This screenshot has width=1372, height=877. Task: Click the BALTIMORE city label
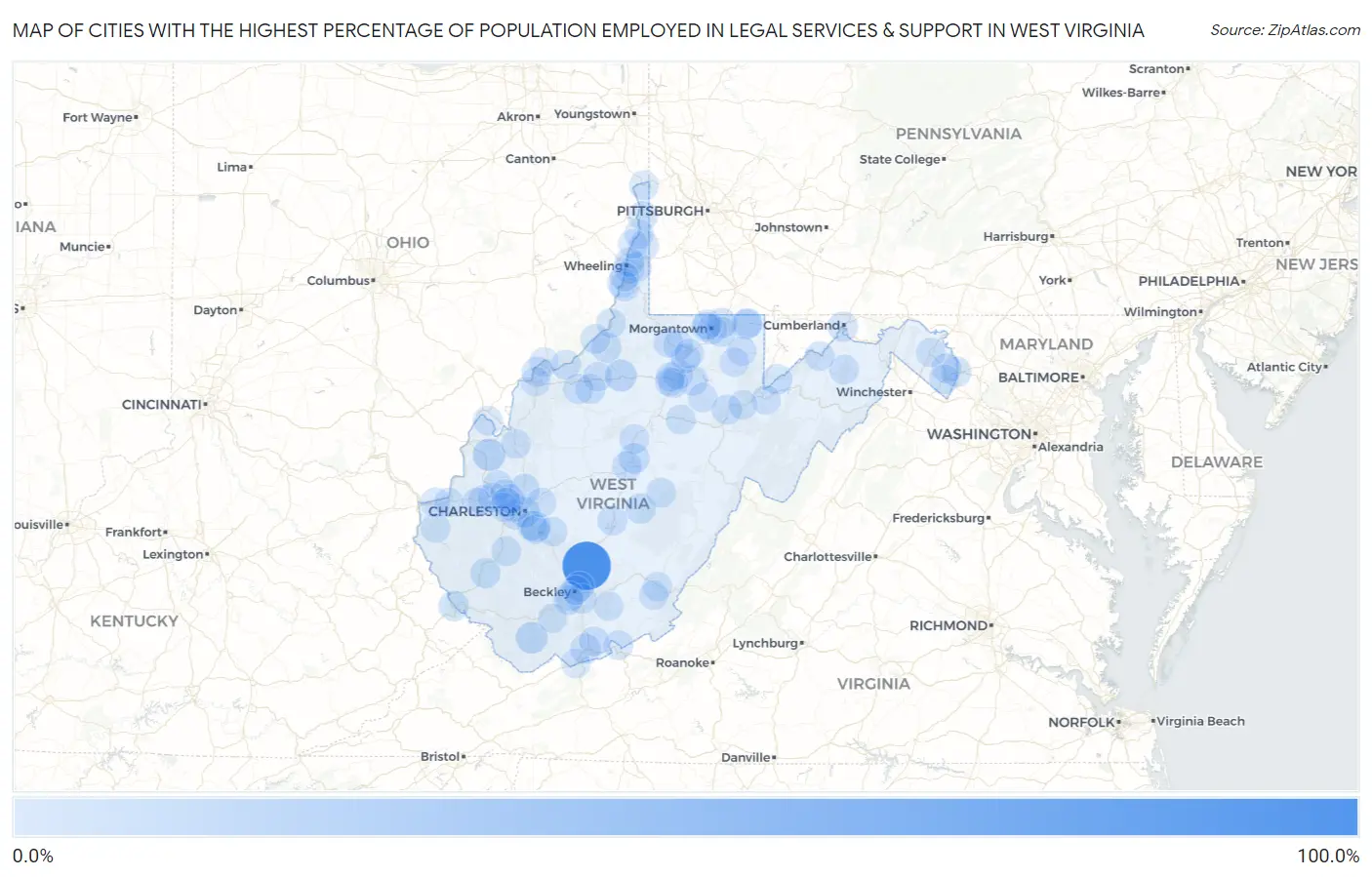[1038, 378]
